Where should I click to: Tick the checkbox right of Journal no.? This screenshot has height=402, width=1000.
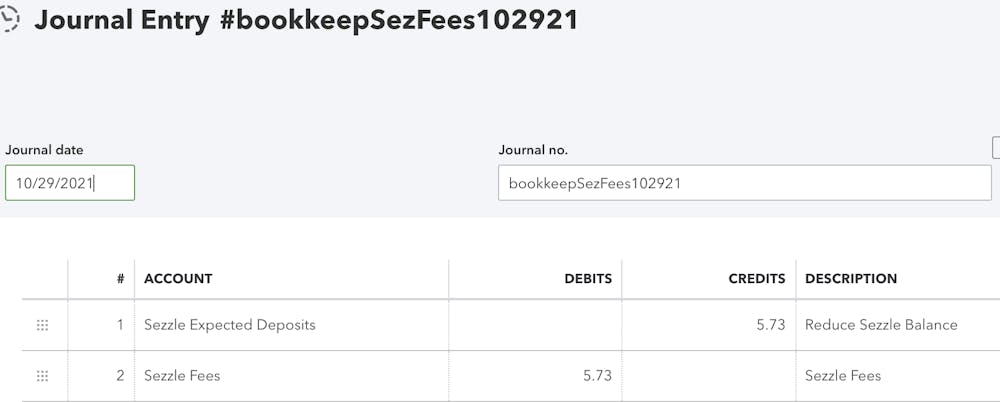[995, 148]
